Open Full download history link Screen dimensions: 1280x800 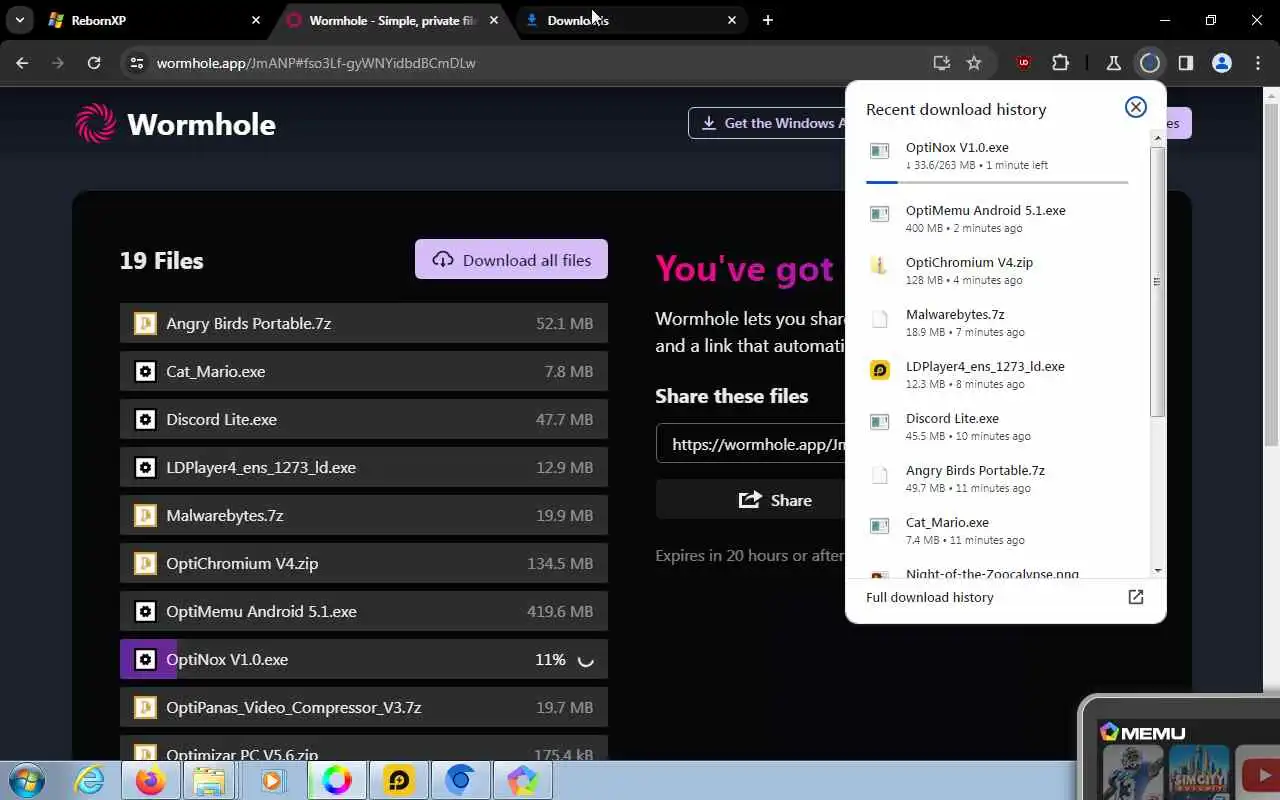929,597
